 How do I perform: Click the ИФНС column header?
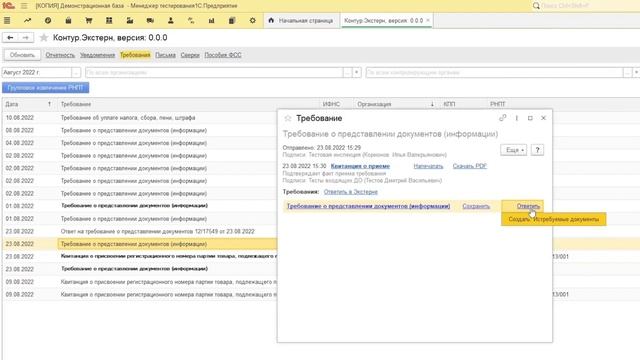click(331, 104)
